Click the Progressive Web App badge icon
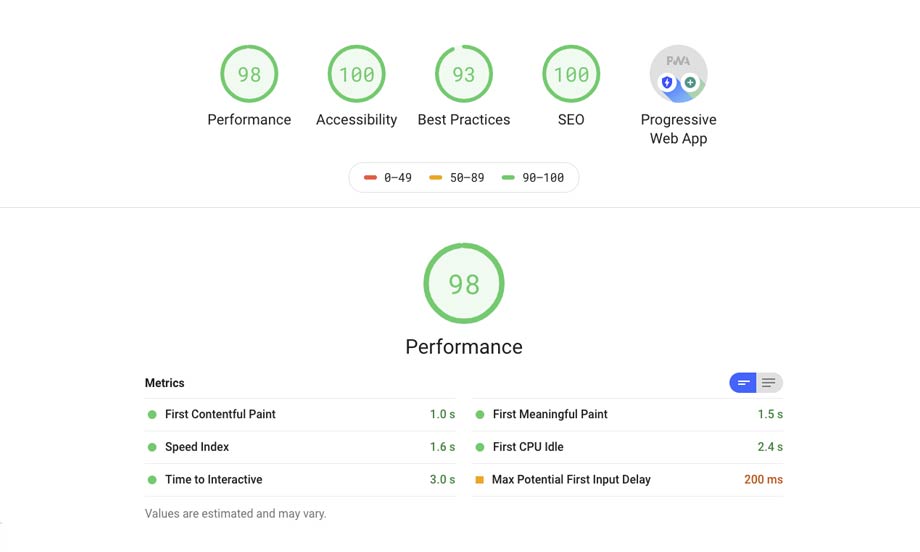 tap(679, 74)
